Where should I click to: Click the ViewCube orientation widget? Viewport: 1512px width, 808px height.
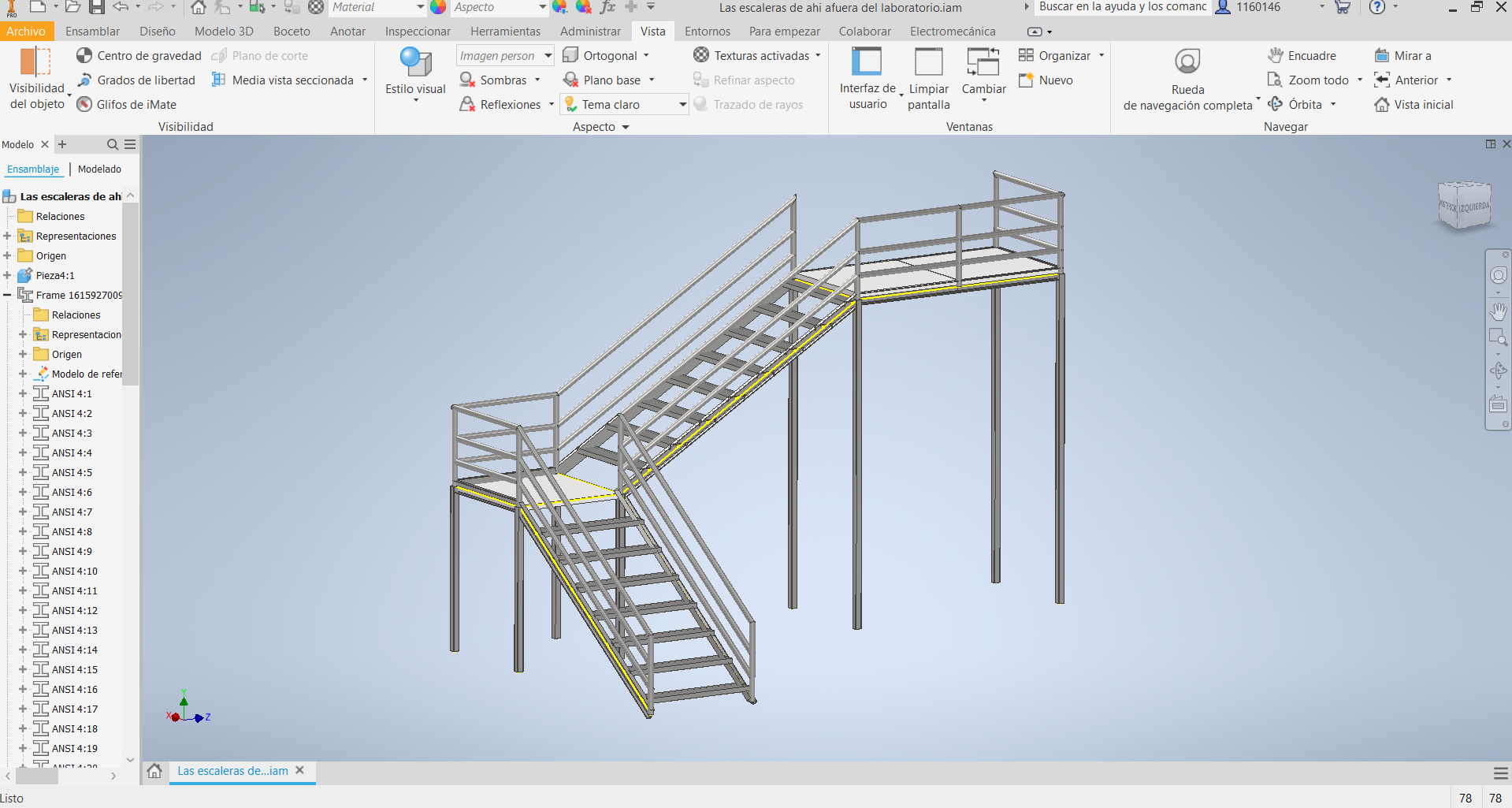1465,205
